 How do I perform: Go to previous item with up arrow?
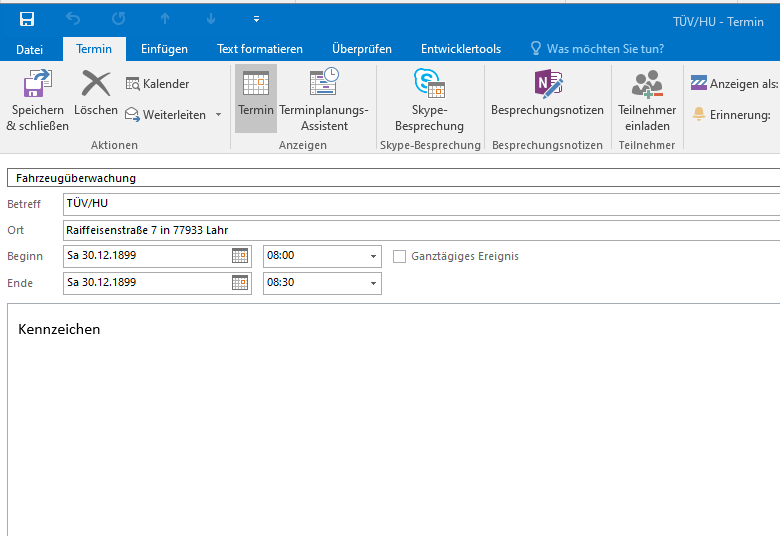pos(165,19)
